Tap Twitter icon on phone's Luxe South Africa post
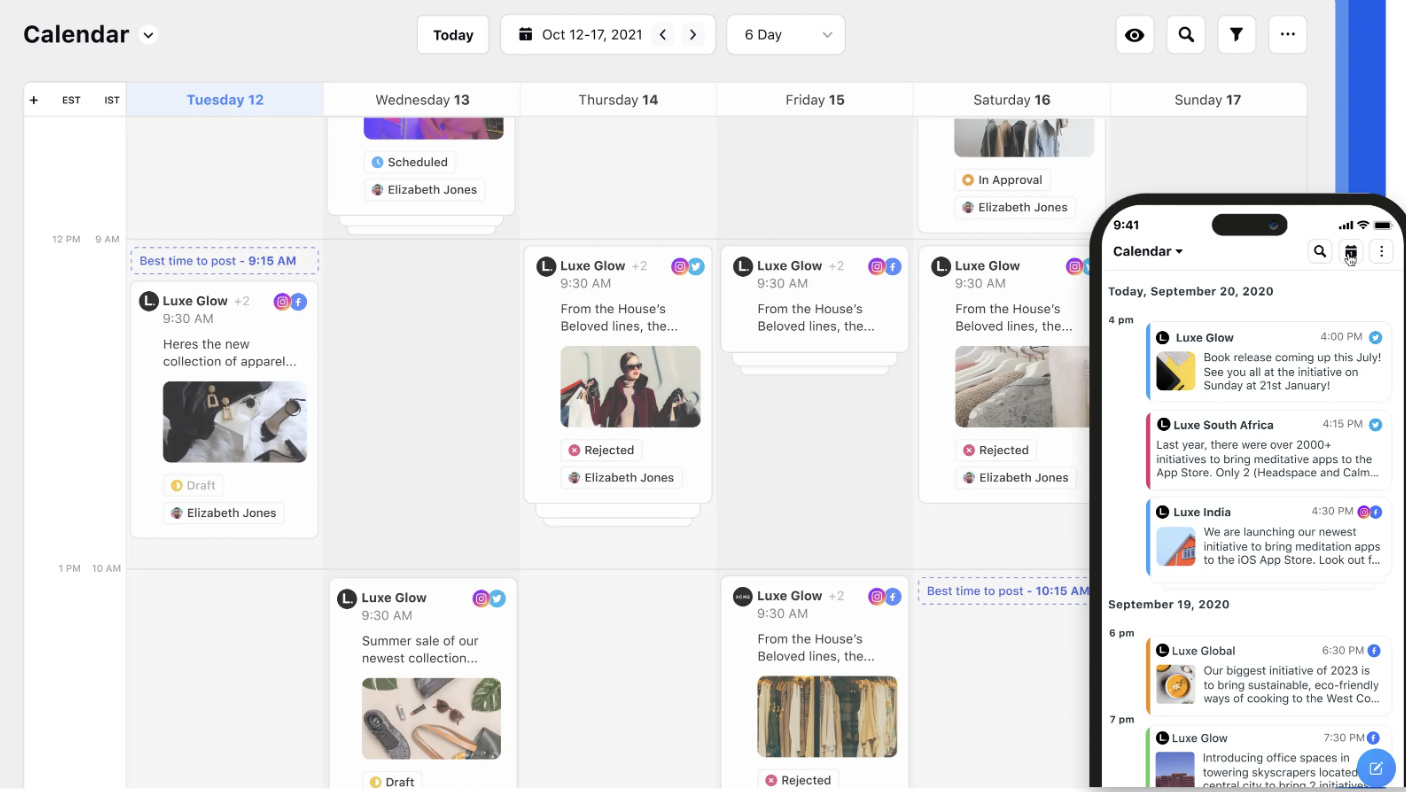The width and height of the screenshot is (1406, 792). click(1375, 424)
